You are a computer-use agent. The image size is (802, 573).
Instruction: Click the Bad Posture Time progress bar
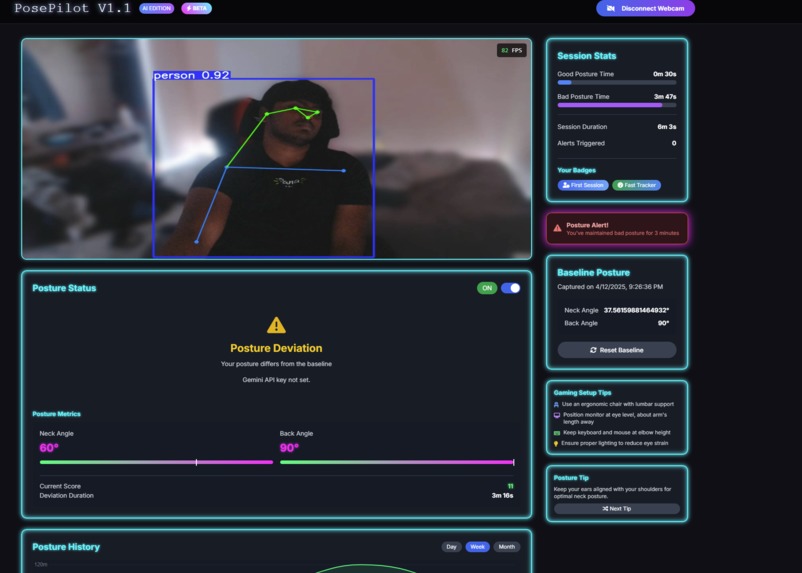(x=617, y=105)
